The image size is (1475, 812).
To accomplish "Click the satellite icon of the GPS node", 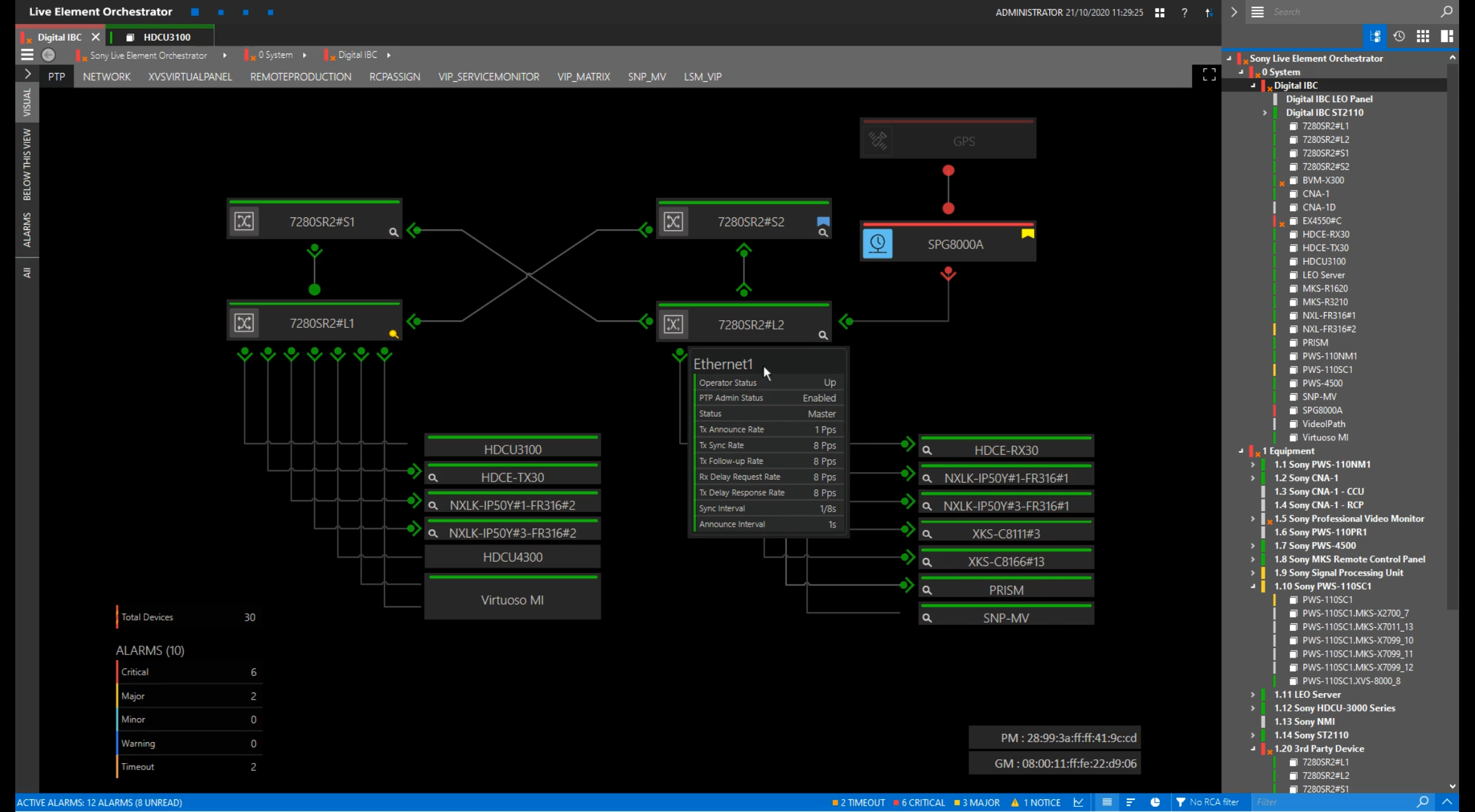I will click(878, 140).
